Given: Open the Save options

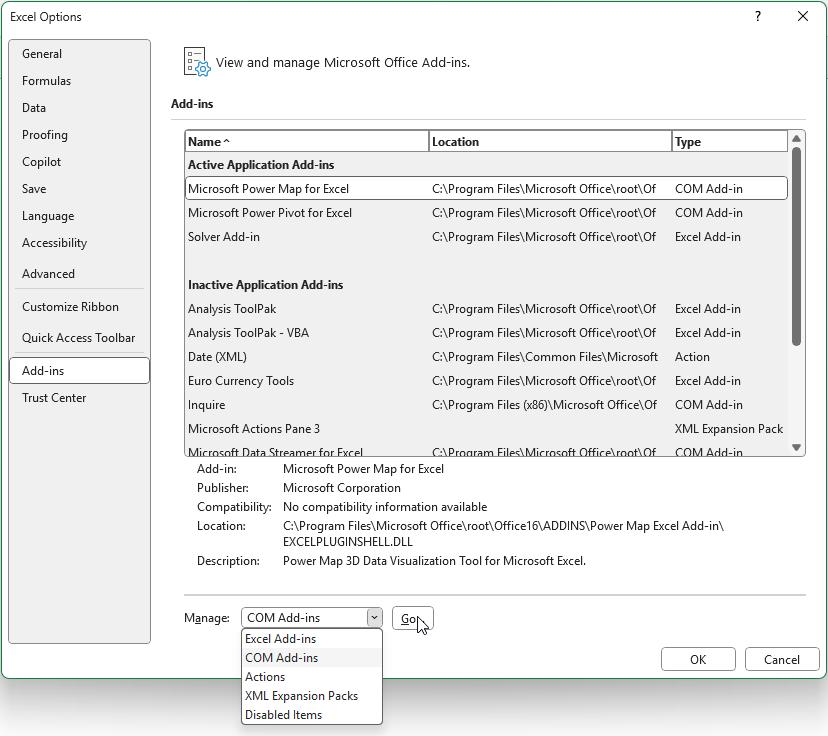Looking at the screenshot, I should [x=79, y=188].
